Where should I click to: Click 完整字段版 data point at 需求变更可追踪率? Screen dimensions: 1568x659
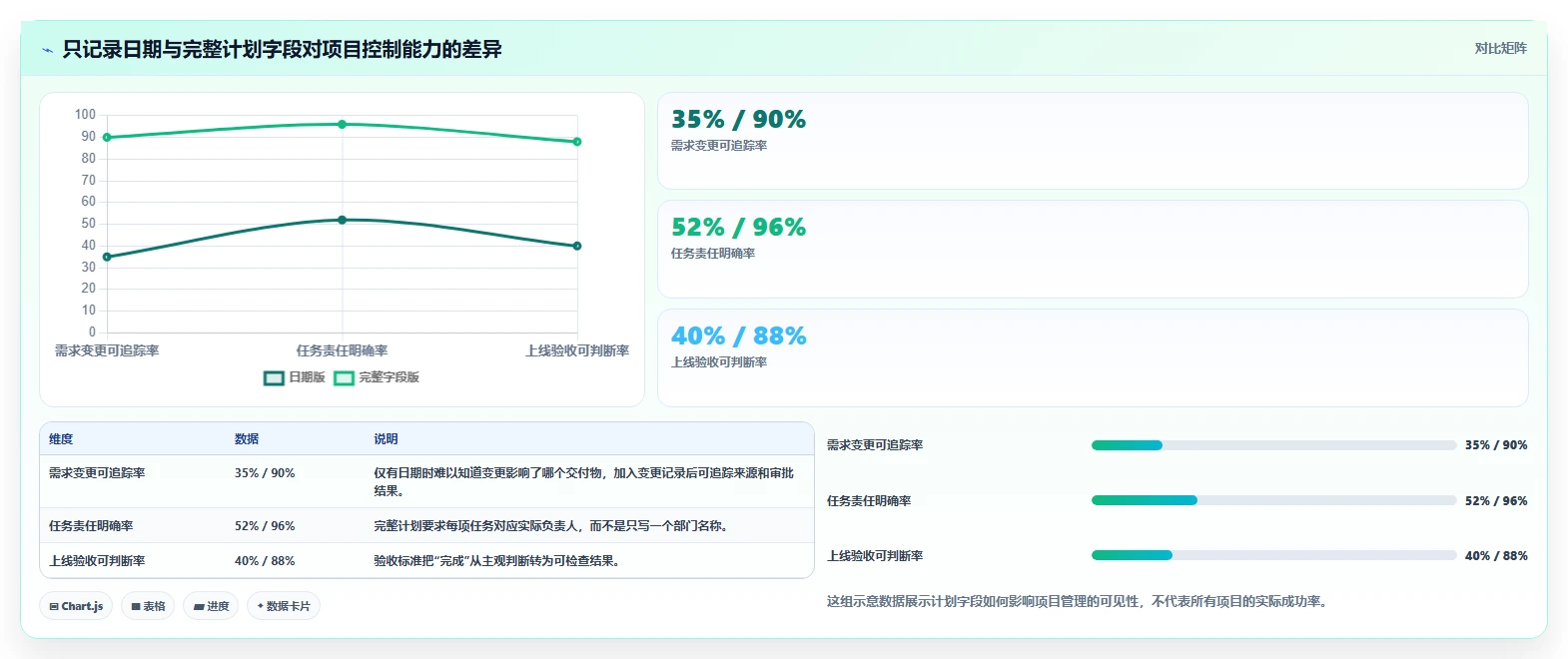coord(107,138)
